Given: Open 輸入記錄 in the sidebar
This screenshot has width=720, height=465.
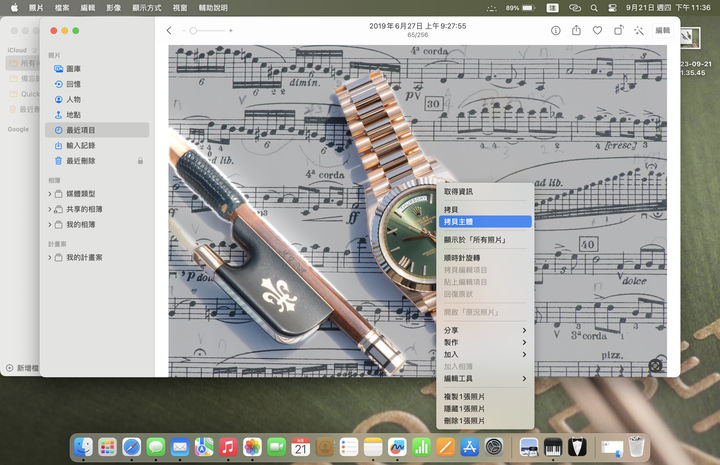Looking at the screenshot, I should point(97,146).
